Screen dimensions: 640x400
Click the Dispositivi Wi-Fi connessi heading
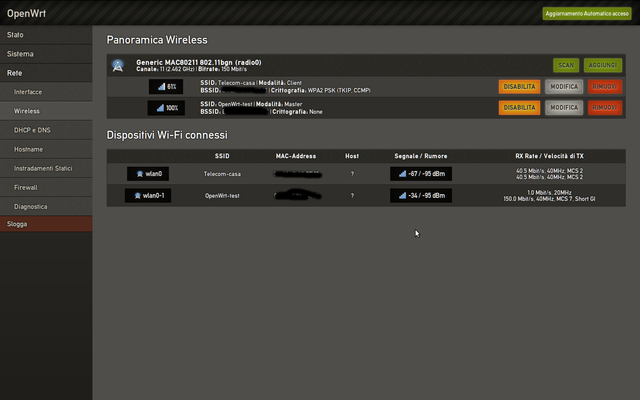tap(167, 135)
